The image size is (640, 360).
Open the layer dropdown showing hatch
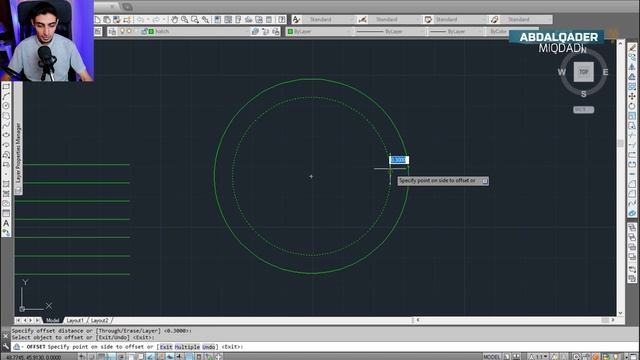[180, 31]
